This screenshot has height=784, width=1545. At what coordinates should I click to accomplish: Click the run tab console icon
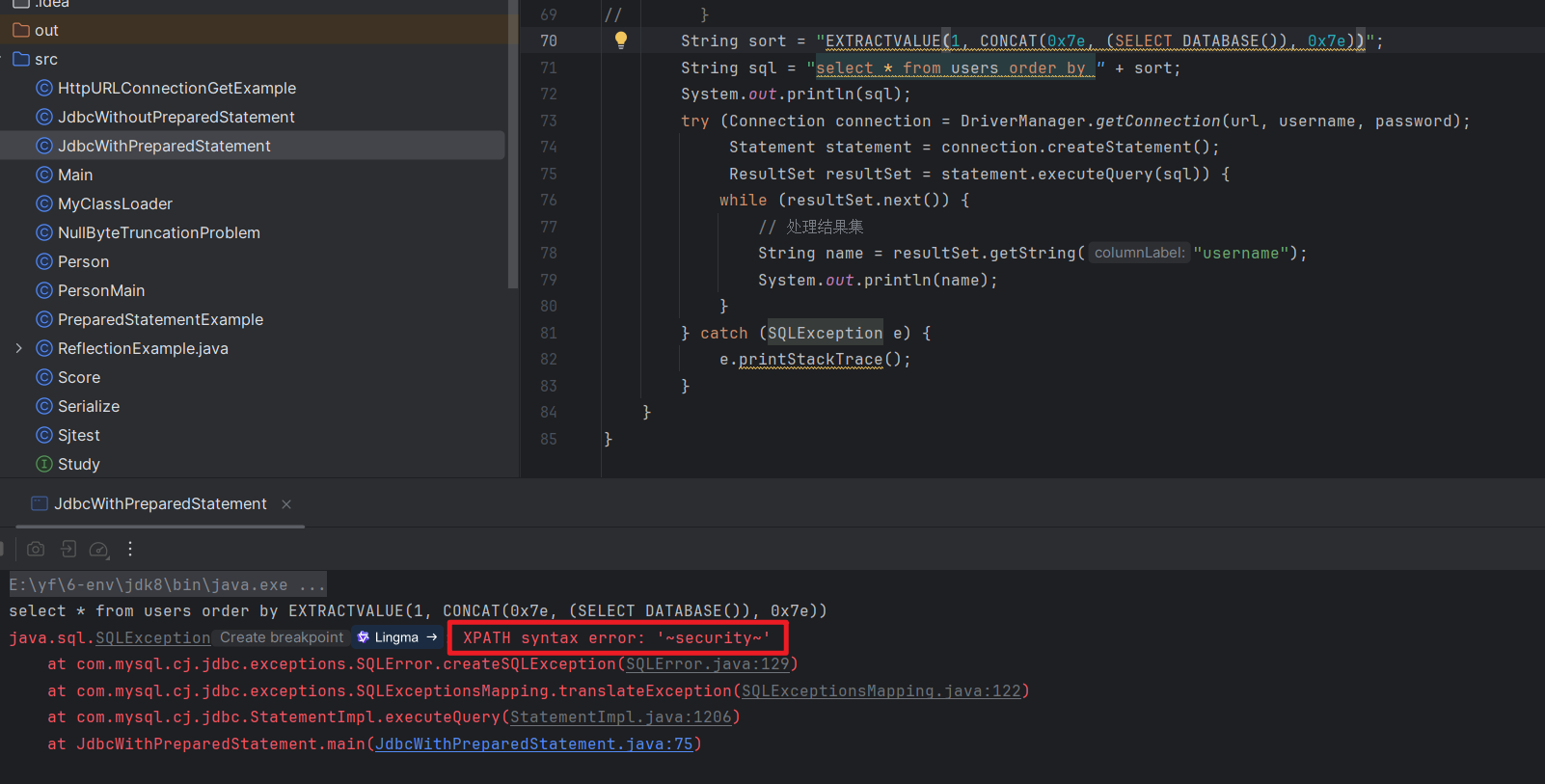(40, 503)
